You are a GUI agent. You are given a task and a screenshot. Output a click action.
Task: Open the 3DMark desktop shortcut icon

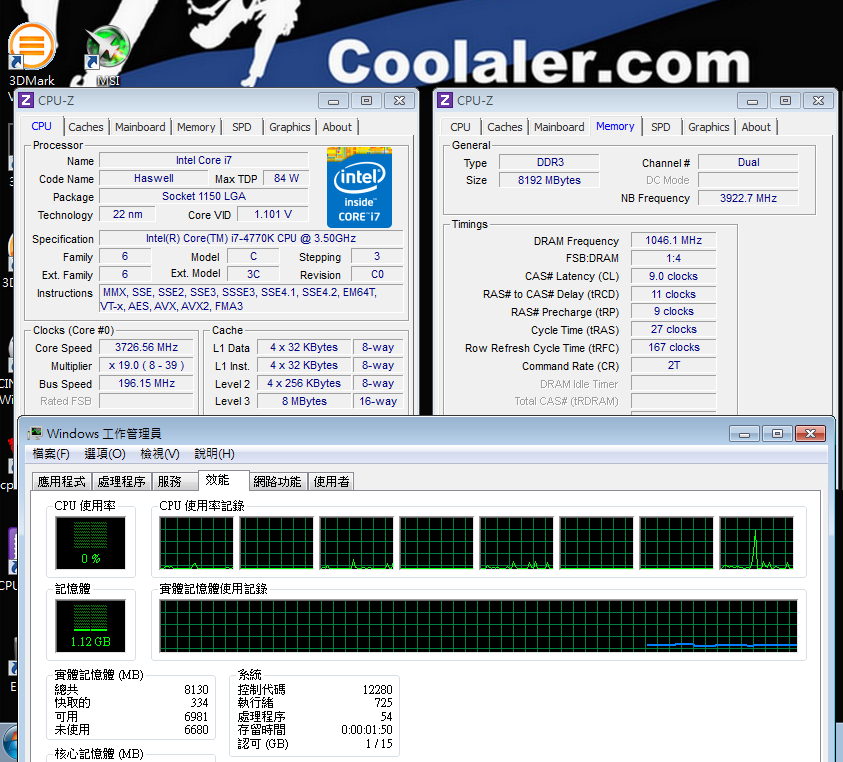point(32,47)
